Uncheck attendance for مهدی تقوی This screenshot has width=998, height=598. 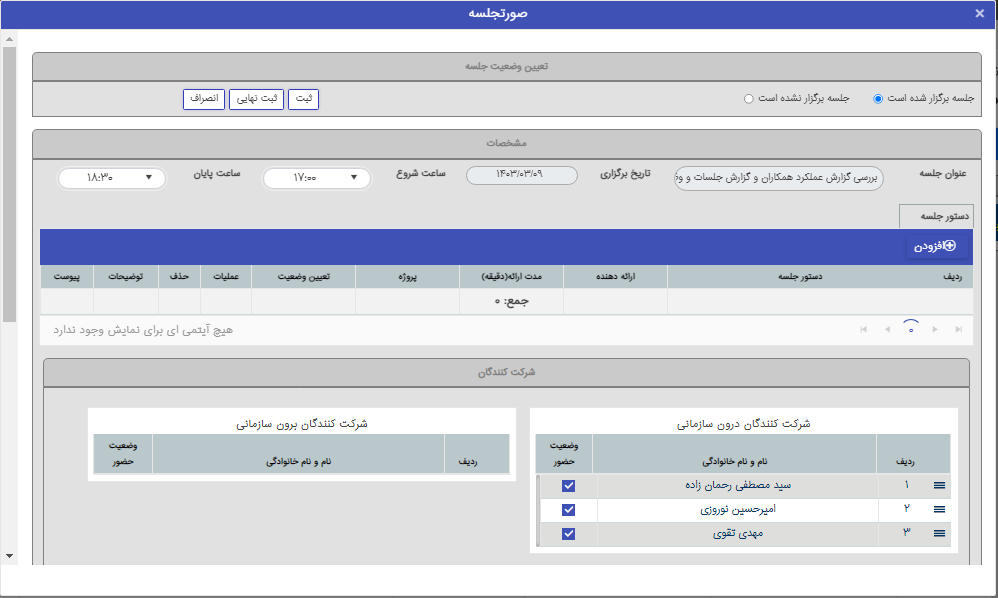coord(567,533)
